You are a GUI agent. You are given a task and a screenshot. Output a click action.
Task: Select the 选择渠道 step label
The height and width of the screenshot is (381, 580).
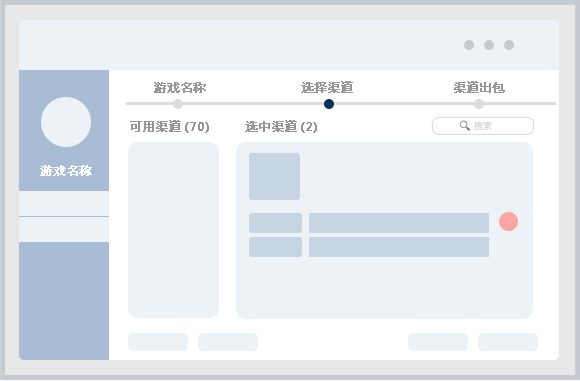click(x=327, y=88)
